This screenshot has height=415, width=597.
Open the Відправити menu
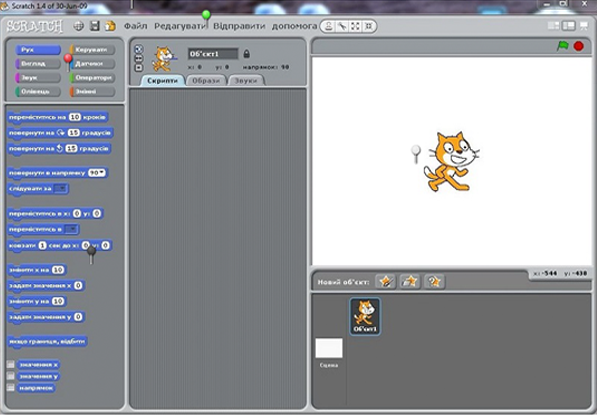point(239,26)
